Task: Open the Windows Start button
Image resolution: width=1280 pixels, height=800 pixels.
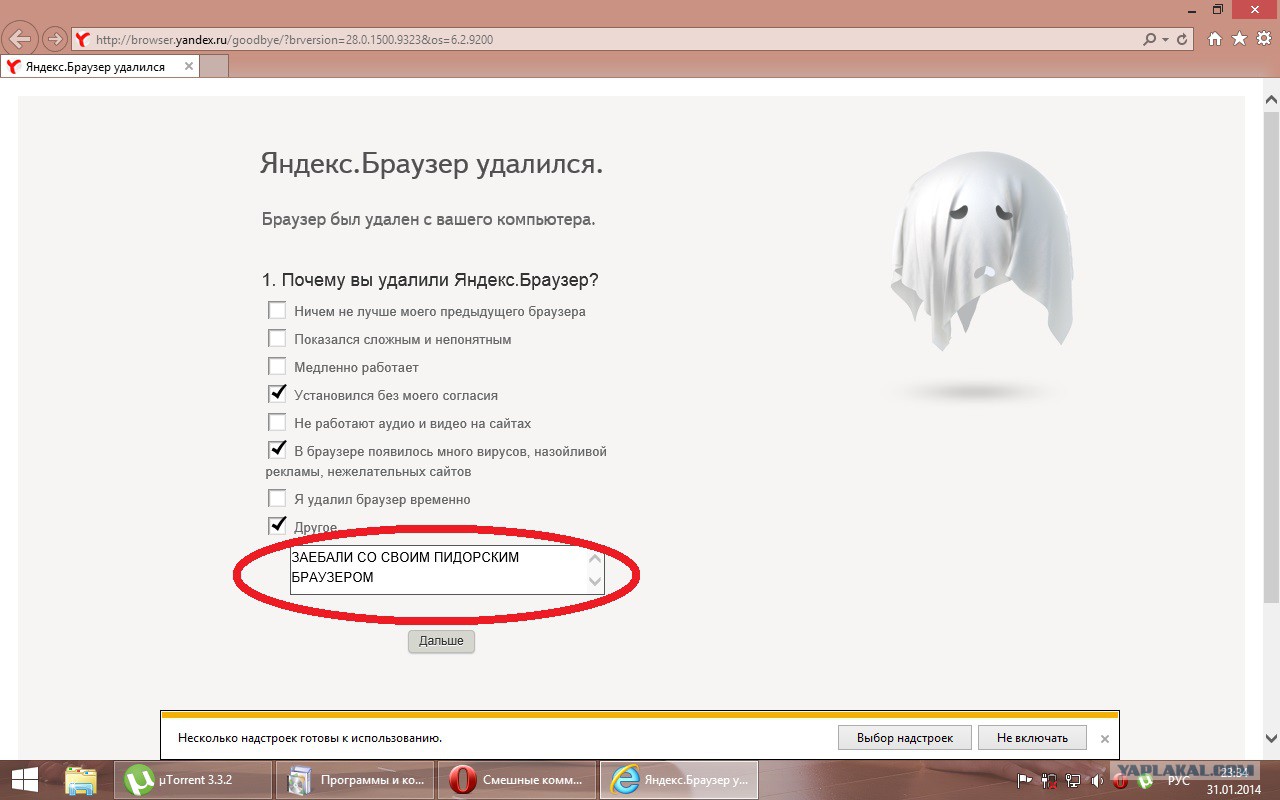Action: 23,780
